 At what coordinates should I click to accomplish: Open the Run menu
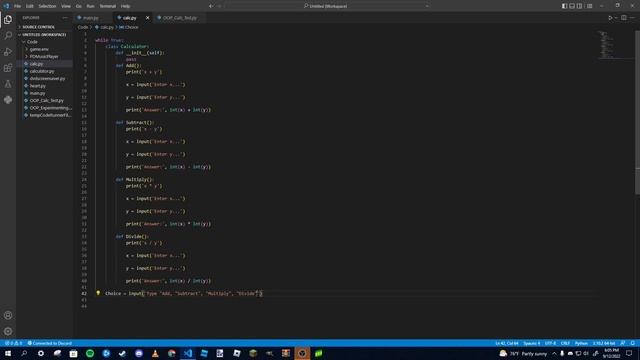(x=91, y=6)
